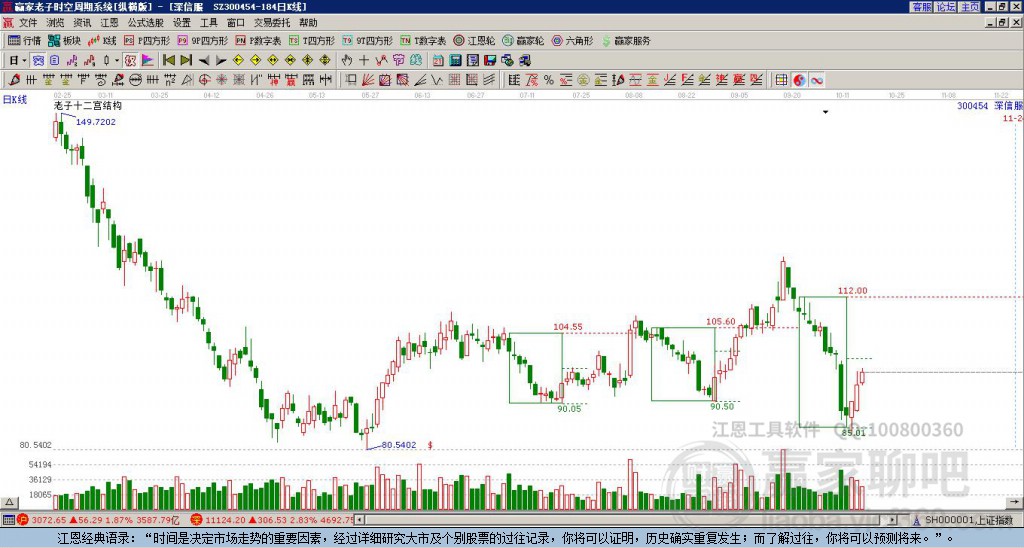Jump to first bar with skip-to-start icon
Image resolution: width=1024 pixels, height=548 pixels.
pos(168,61)
